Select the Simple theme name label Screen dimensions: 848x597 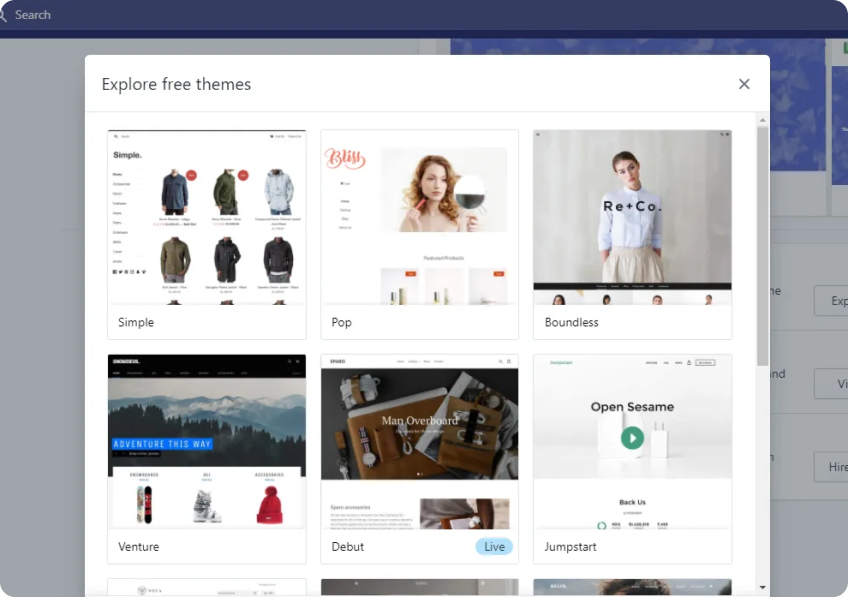point(136,322)
